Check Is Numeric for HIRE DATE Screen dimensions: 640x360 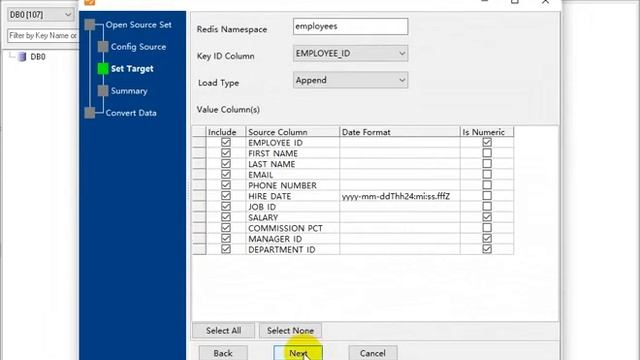click(x=487, y=196)
